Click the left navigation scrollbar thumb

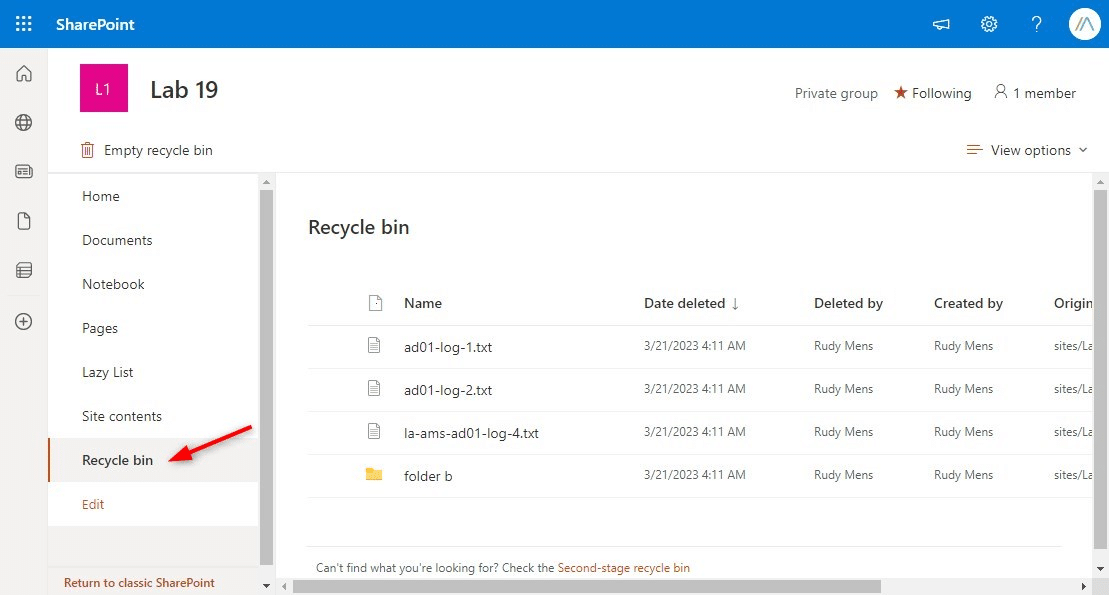[266, 377]
